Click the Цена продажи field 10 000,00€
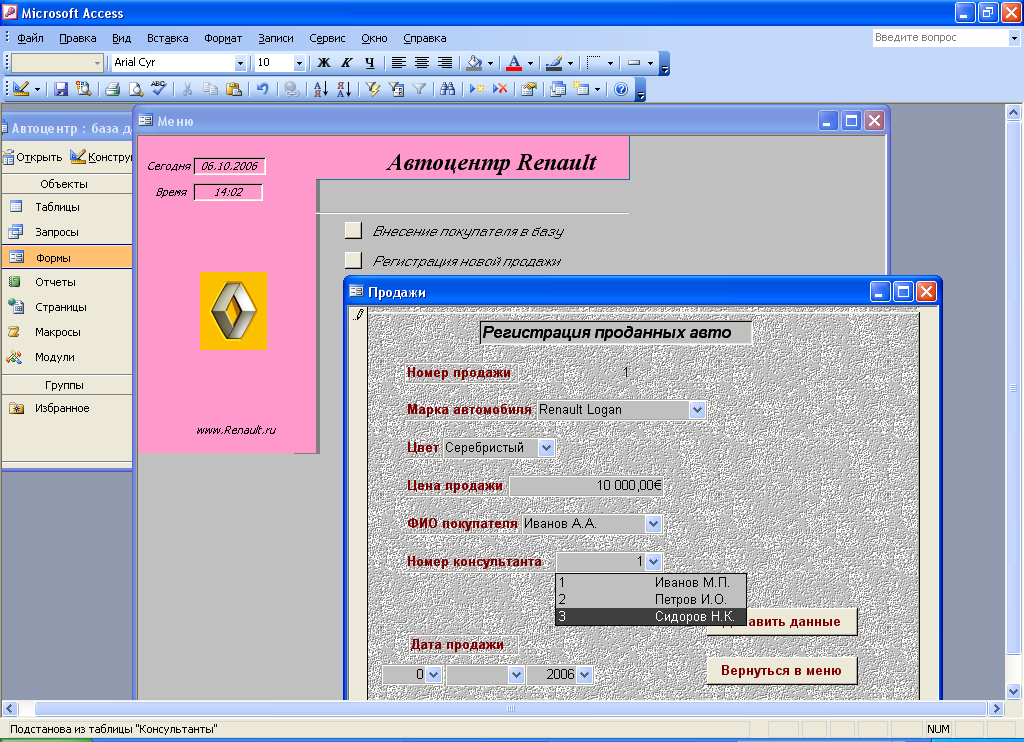 coord(586,485)
